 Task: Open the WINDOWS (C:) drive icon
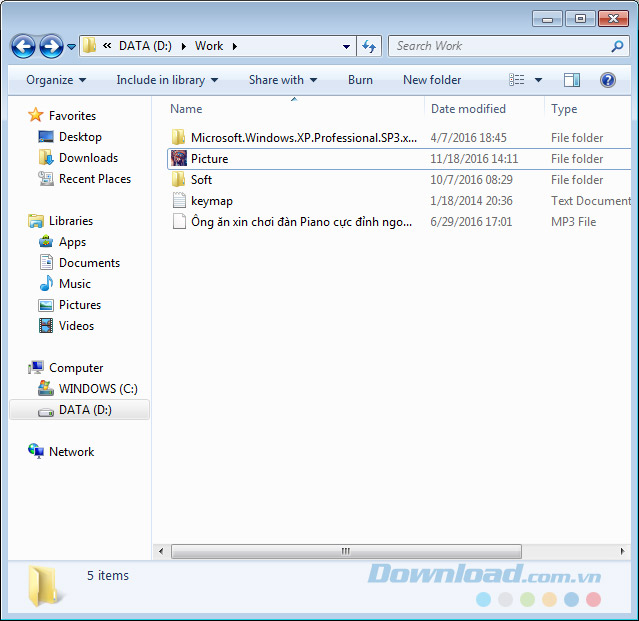pos(46,388)
